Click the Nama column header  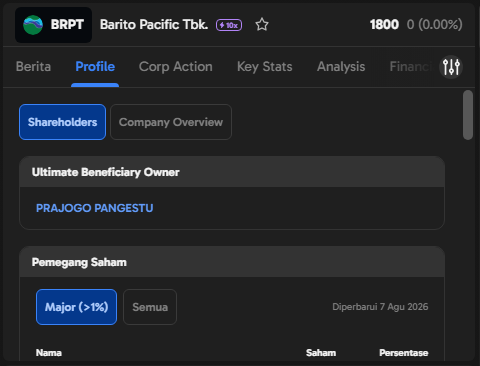[x=49, y=353]
